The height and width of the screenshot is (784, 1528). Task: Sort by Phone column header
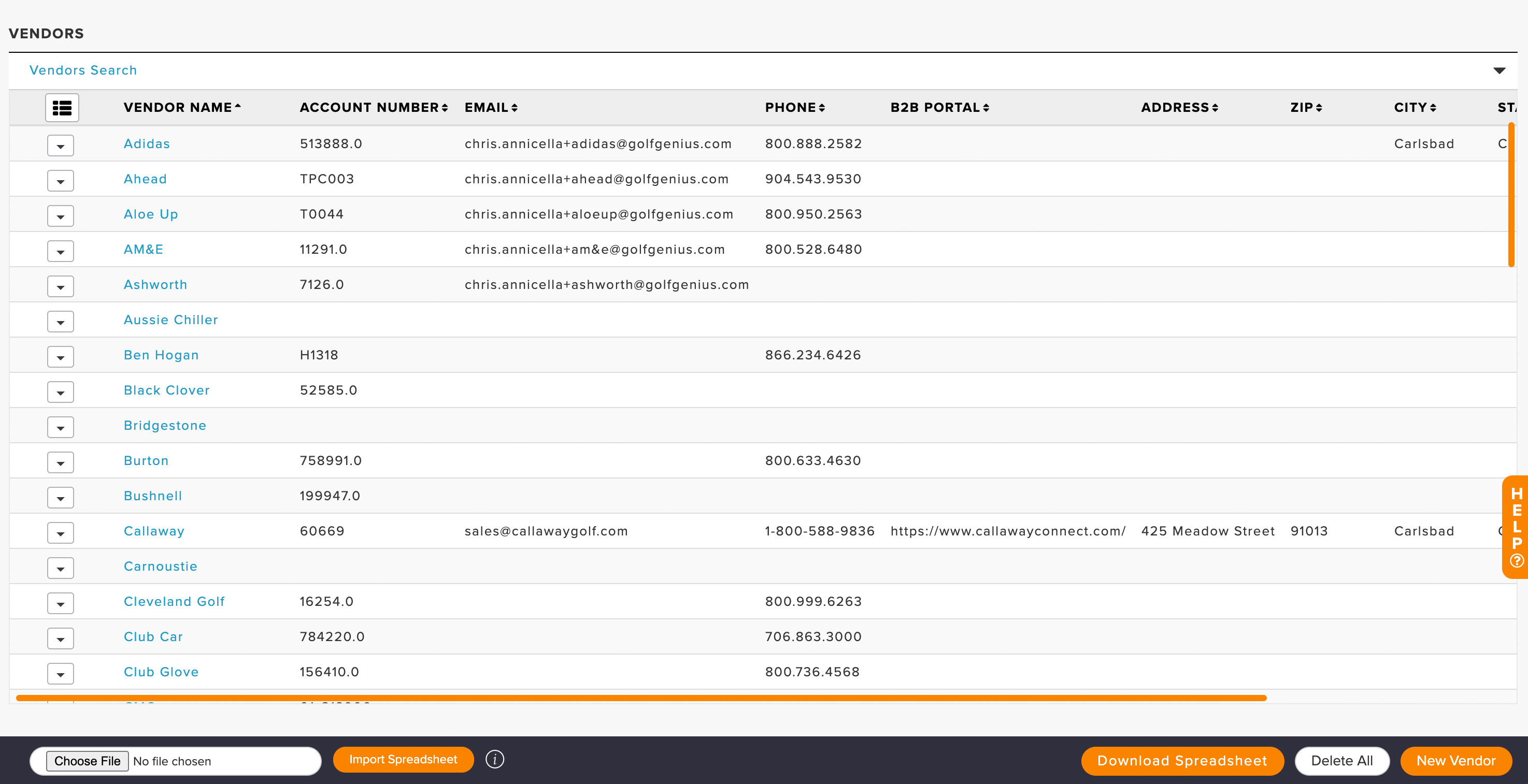tap(795, 107)
